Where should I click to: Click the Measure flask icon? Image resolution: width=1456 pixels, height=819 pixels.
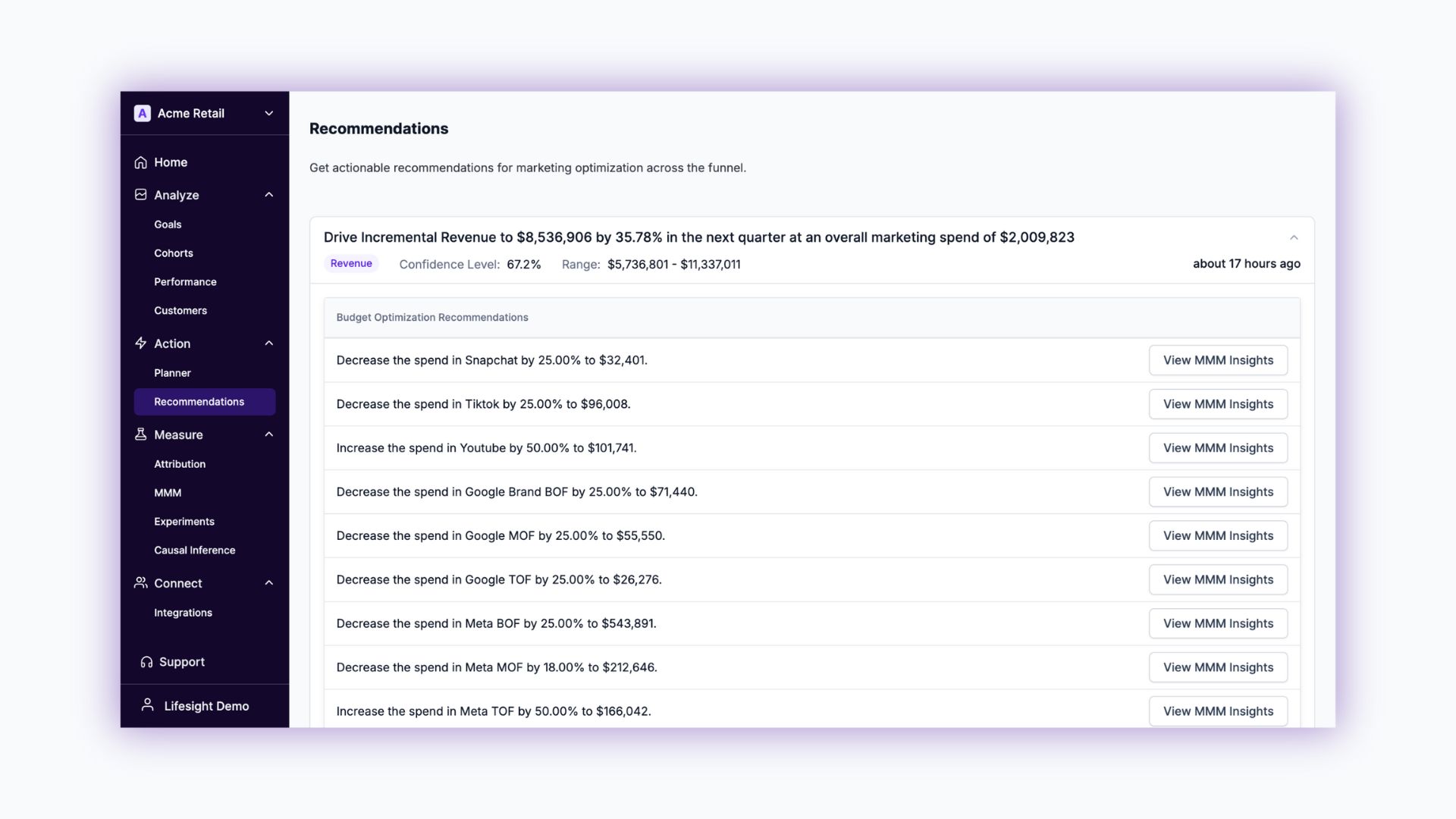pos(140,435)
